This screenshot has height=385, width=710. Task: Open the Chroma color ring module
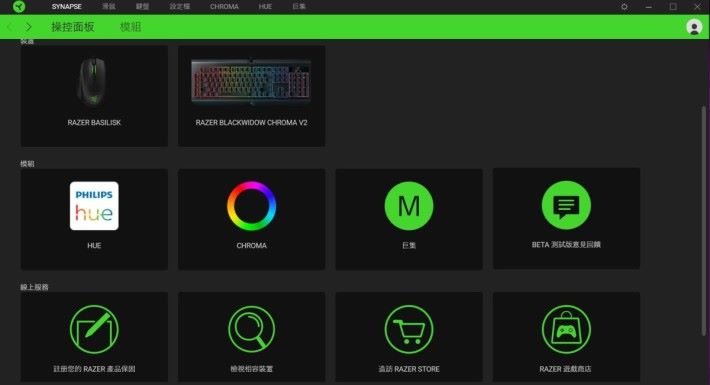pyautogui.click(x=251, y=206)
